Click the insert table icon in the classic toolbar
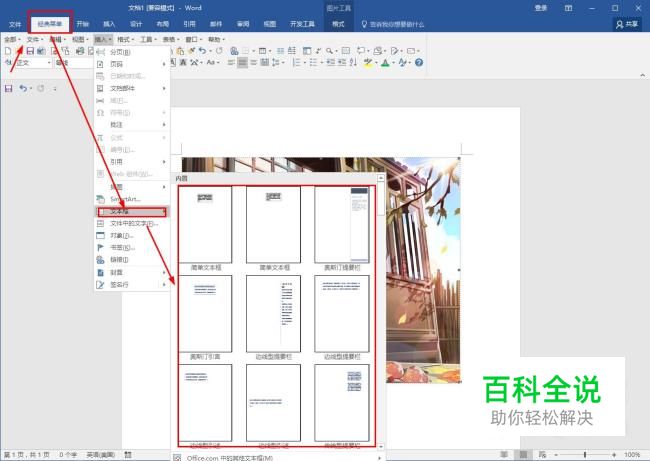This screenshot has width=650, height=461. pyautogui.click(x=262, y=51)
